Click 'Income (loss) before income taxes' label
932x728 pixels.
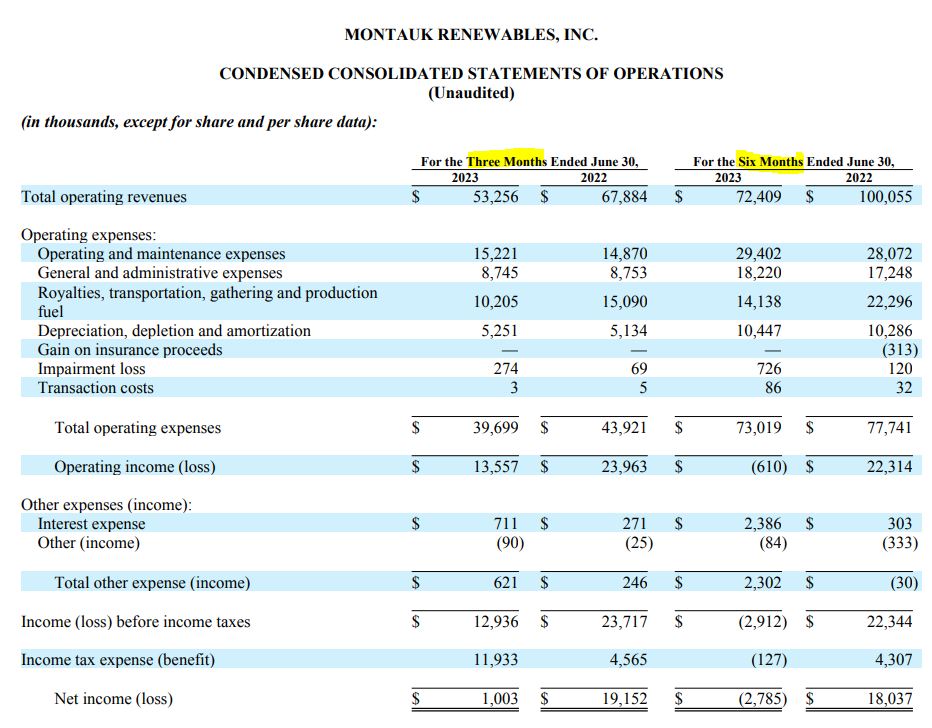coord(136,622)
